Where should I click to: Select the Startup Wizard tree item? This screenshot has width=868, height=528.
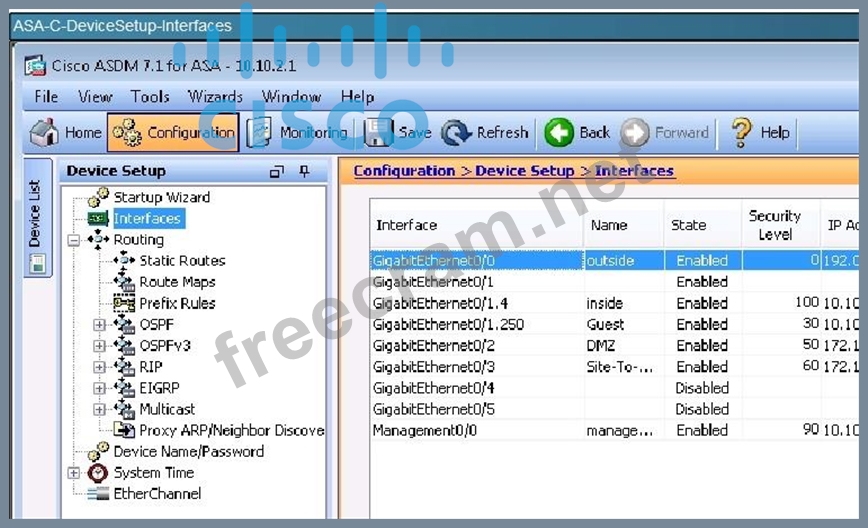161,197
